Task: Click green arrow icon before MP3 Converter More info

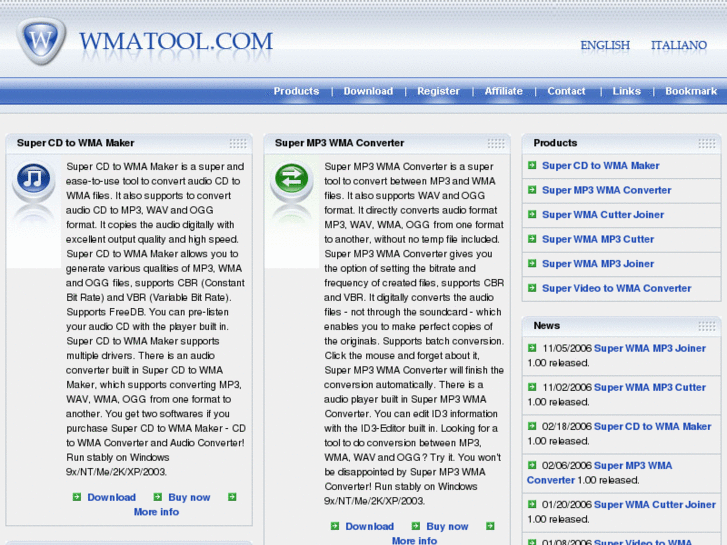Action: coord(490,526)
